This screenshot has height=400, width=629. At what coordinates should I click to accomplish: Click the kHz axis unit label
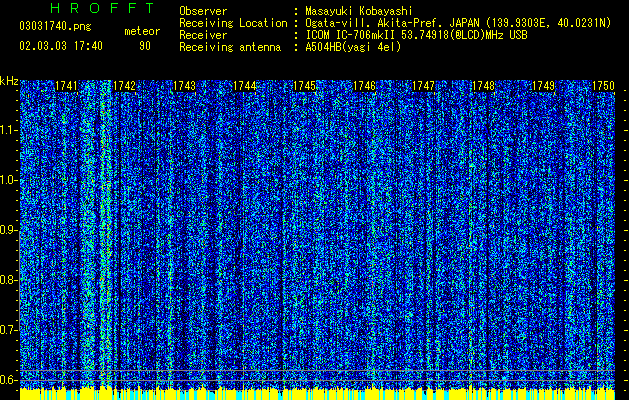[9, 81]
